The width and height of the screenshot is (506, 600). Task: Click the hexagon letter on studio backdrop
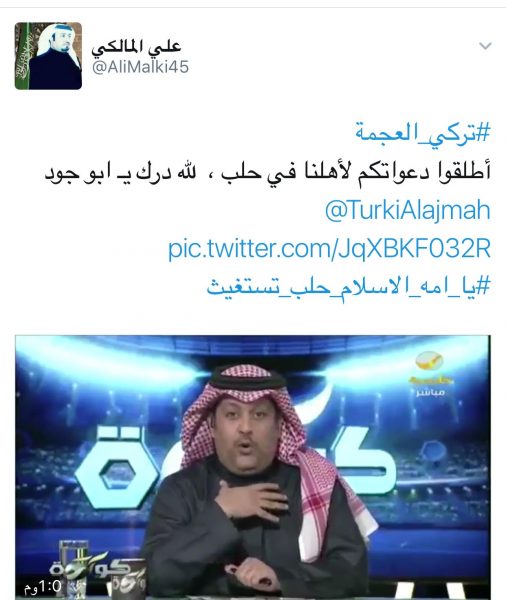tap(116, 468)
